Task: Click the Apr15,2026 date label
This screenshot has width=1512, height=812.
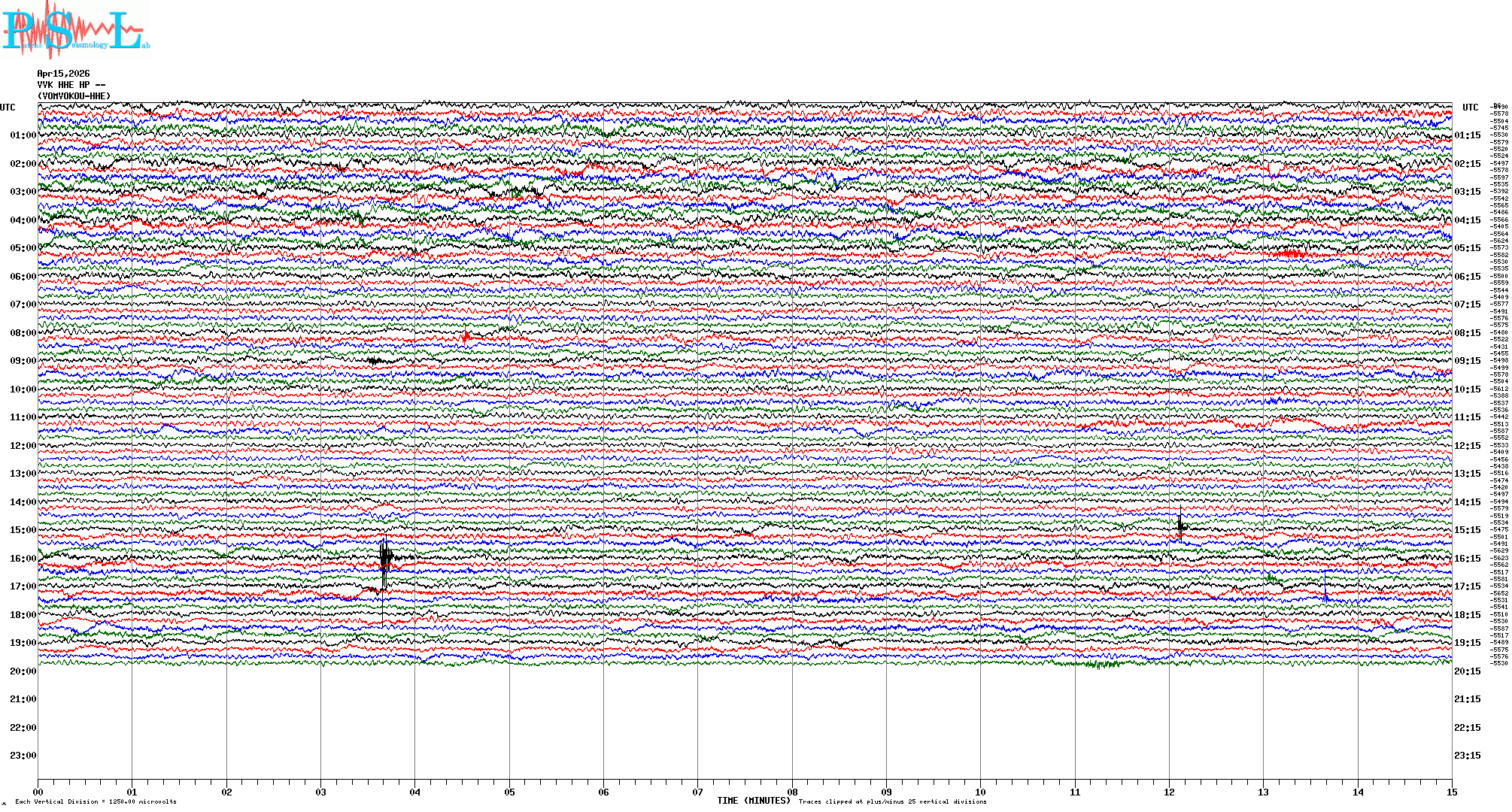Action: (x=63, y=74)
